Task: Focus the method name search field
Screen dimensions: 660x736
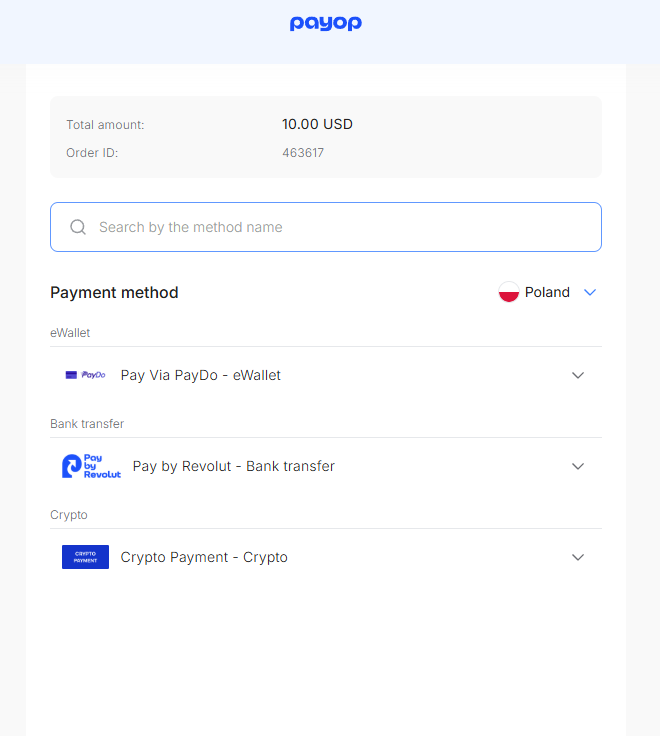Action: [x=326, y=227]
